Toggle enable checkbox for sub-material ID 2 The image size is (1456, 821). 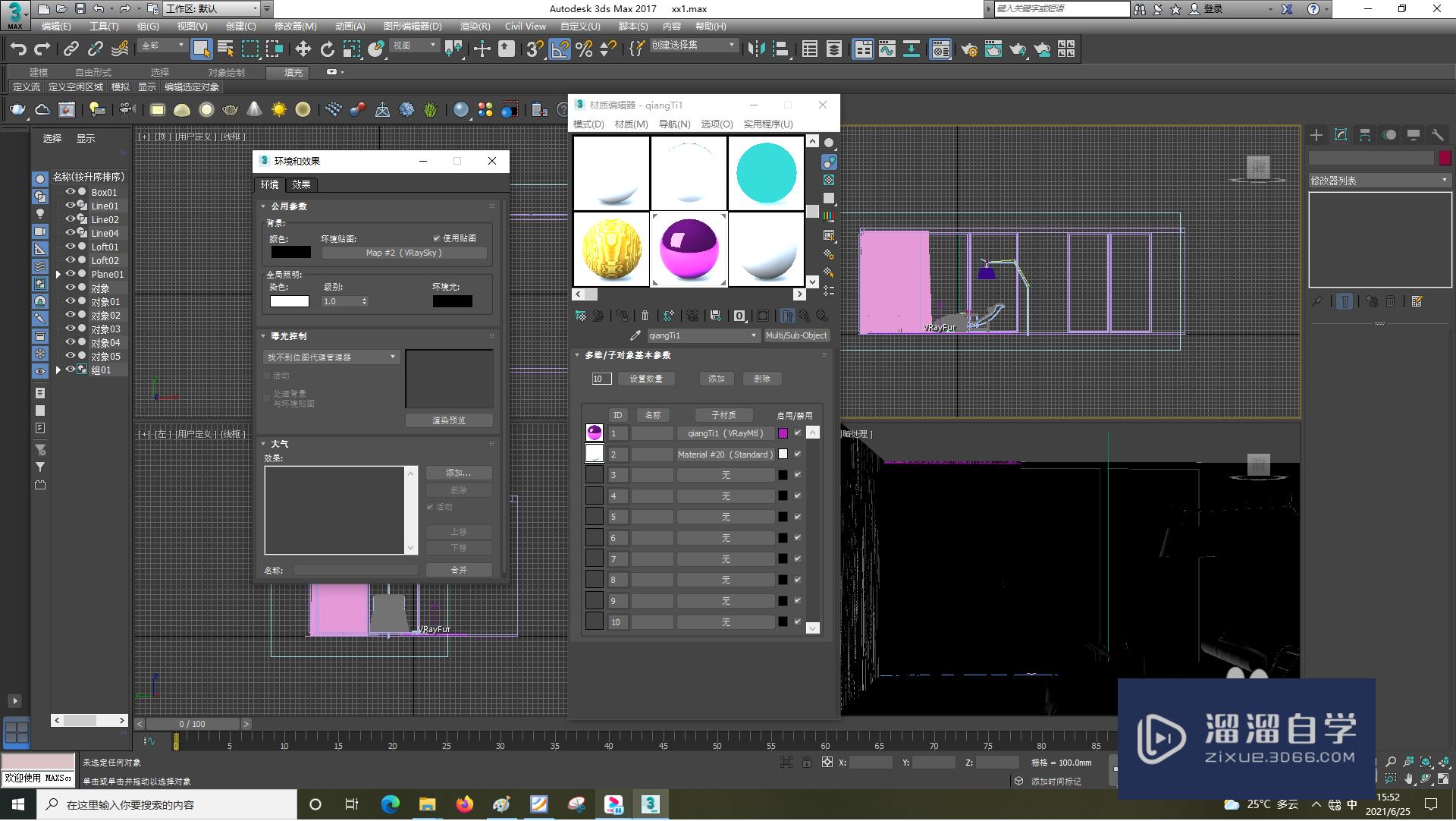(x=798, y=454)
